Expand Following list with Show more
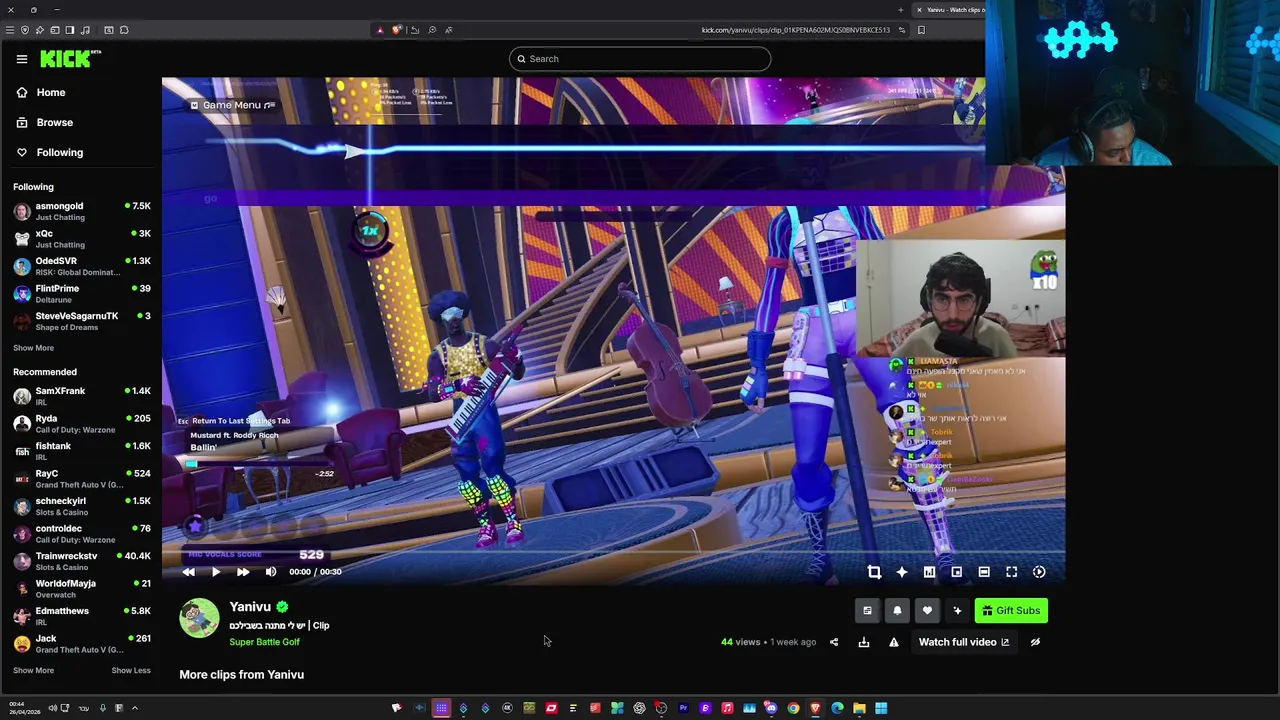This screenshot has height=720, width=1280. [33, 348]
